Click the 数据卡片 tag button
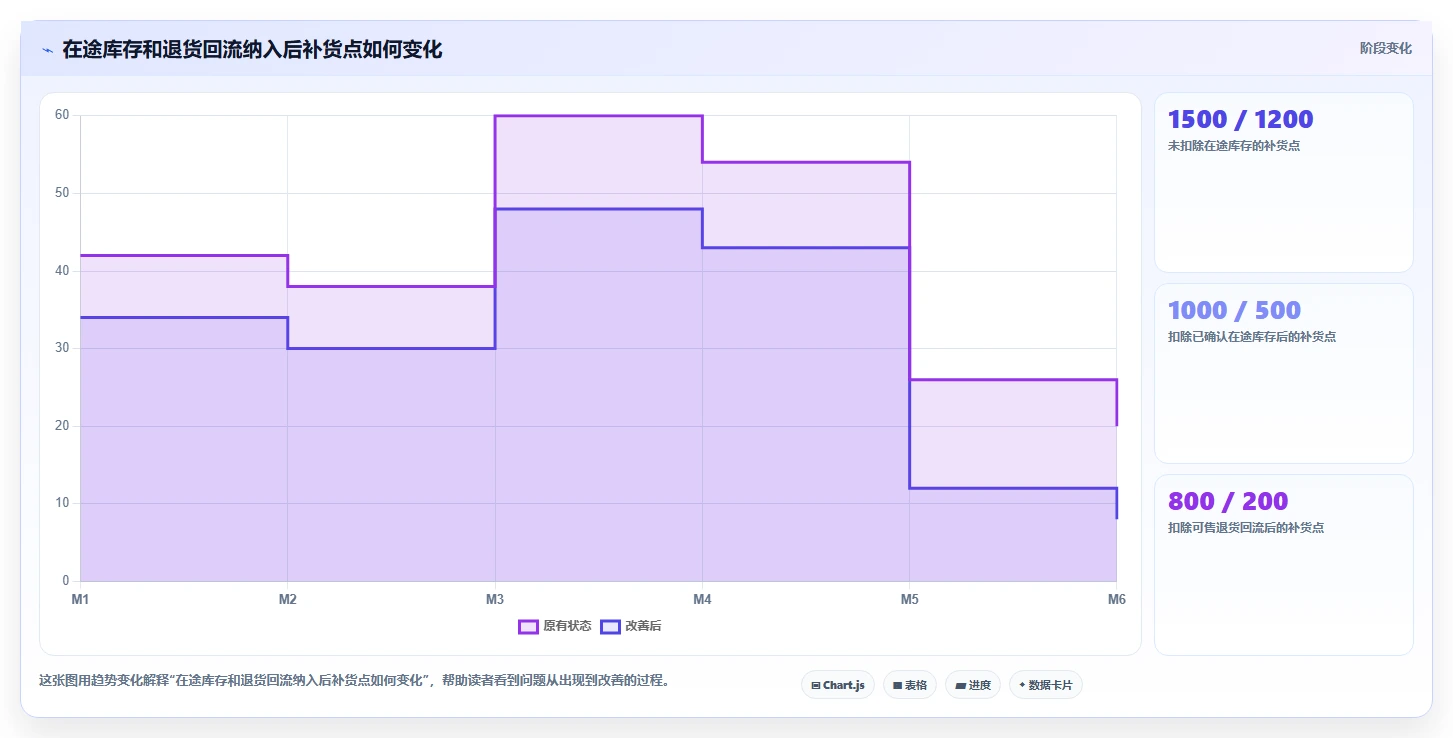The height and width of the screenshot is (738, 1453). tap(1046, 685)
